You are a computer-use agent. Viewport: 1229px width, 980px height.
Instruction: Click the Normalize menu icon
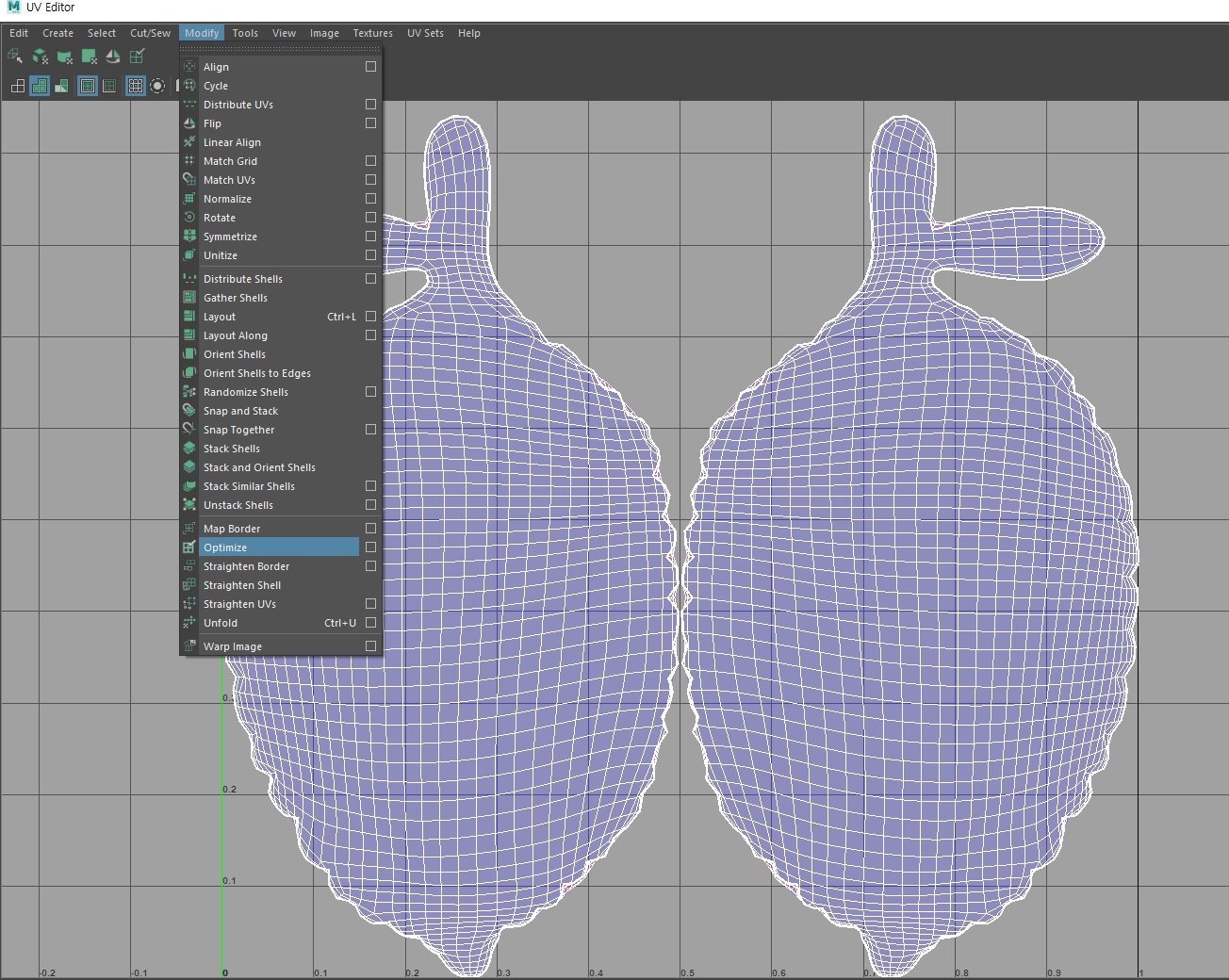point(189,199)
